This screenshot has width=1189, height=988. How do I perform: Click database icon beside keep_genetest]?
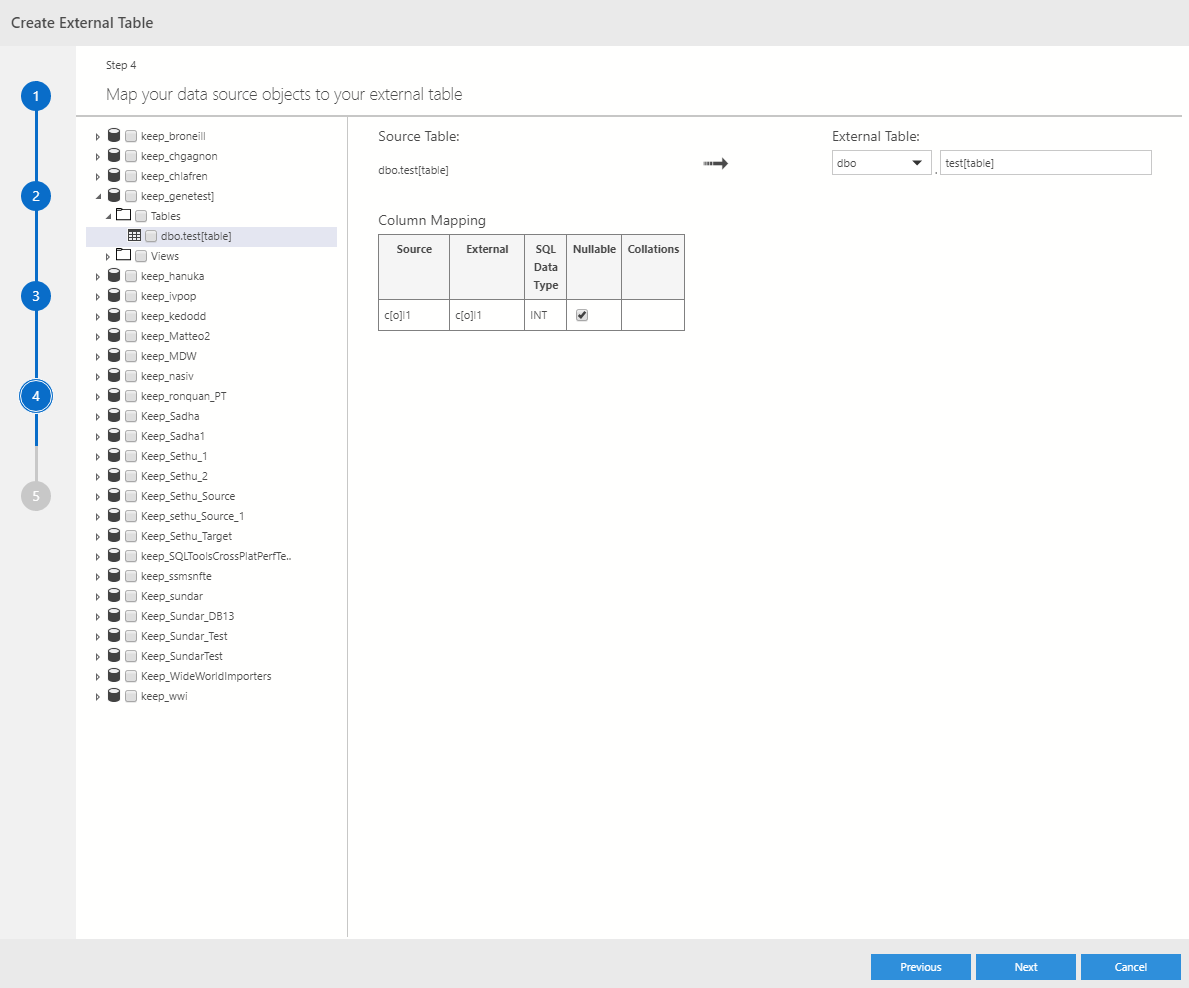pos(114,196)
